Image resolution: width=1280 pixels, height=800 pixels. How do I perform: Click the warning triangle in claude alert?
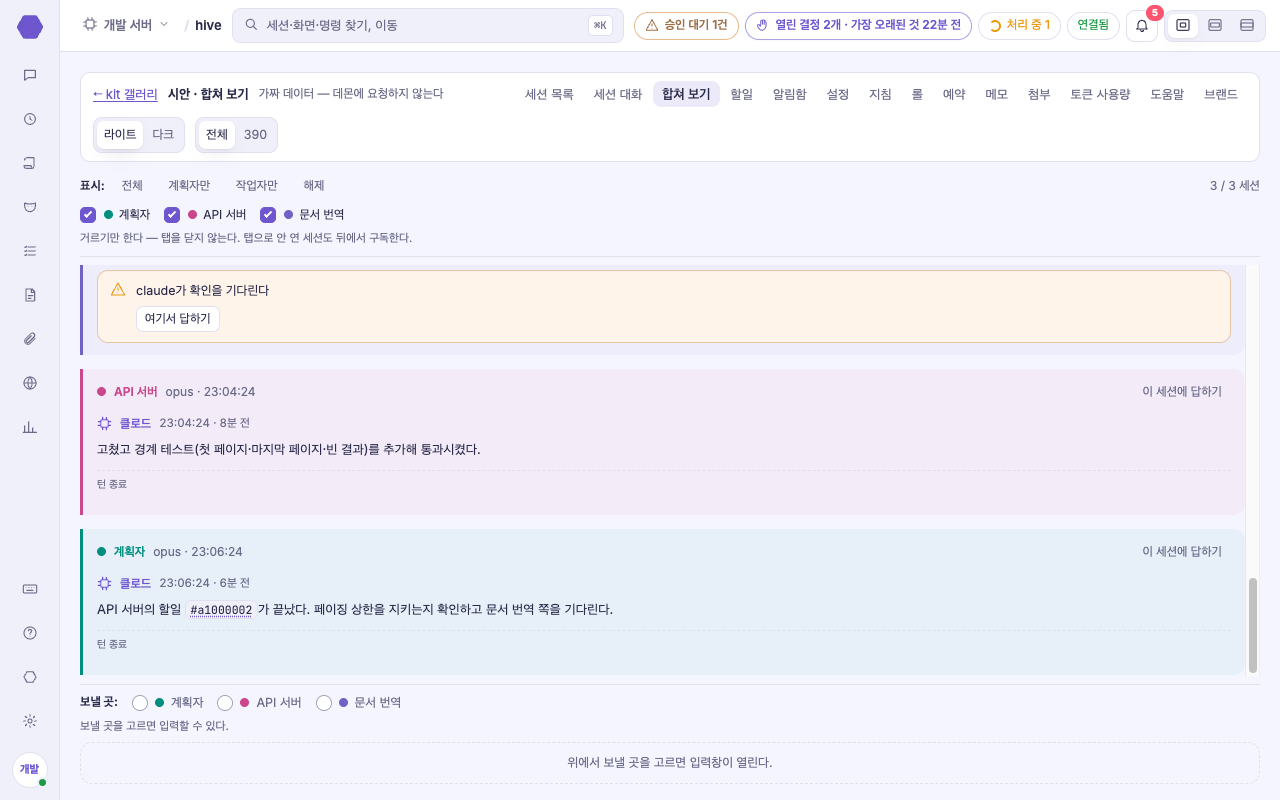pyautogui.click(x=118, y=289)
